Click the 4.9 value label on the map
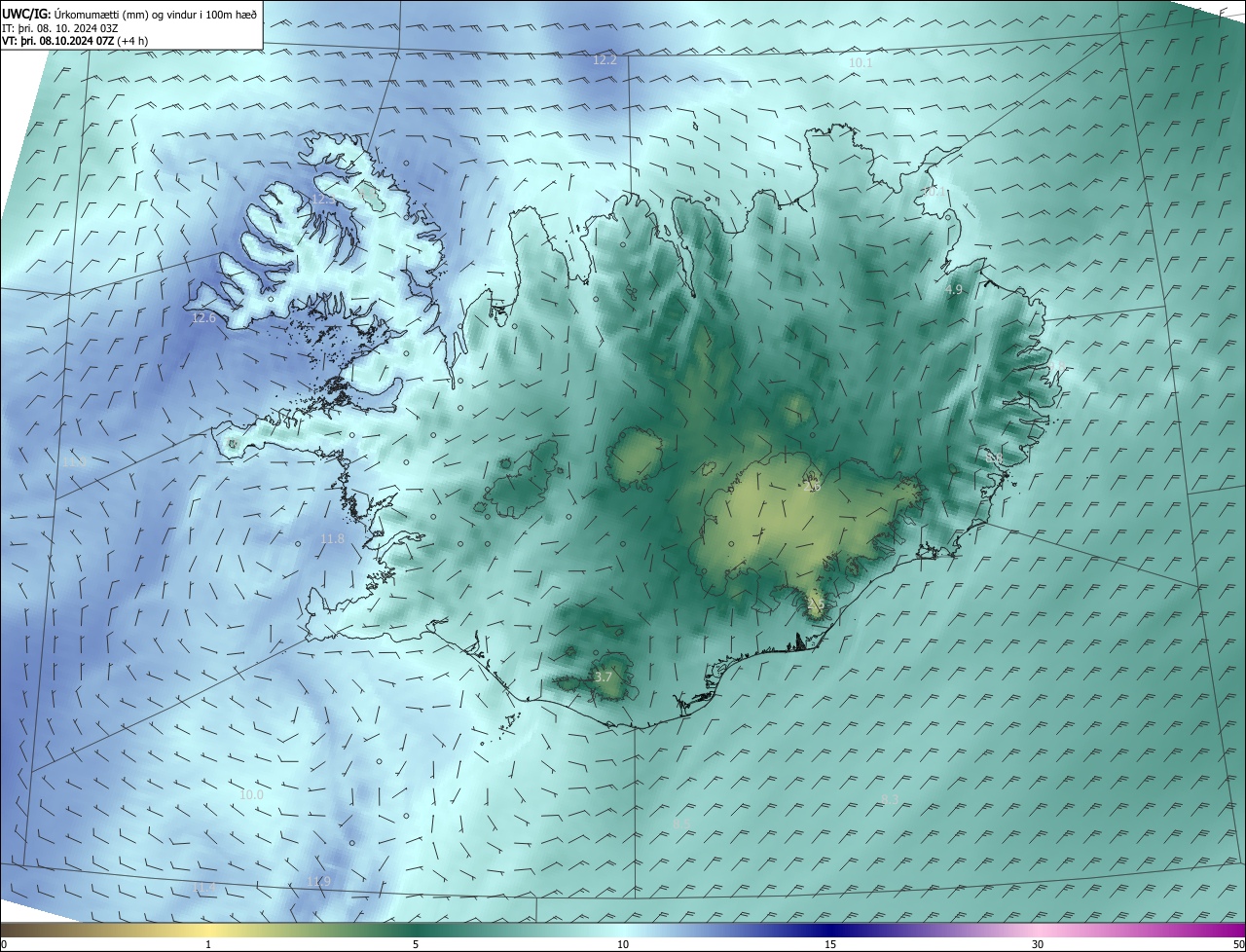1246x952 pixels. coord(954,289)
